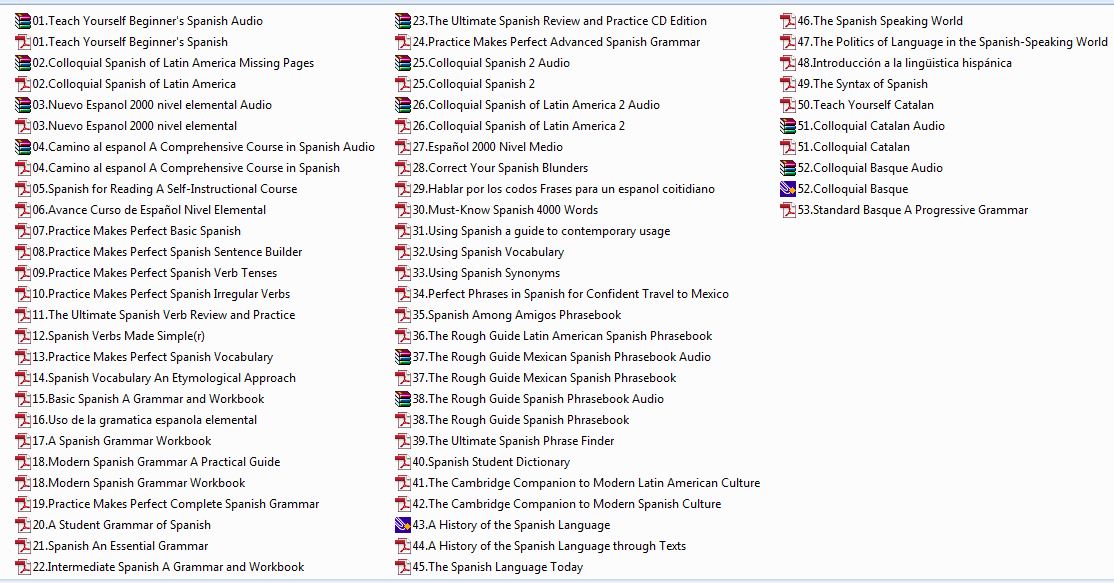Click the PDF icon beside Spanish for Reading
The width and height of the screenshot is (1114, 583).
pos(23,189)
